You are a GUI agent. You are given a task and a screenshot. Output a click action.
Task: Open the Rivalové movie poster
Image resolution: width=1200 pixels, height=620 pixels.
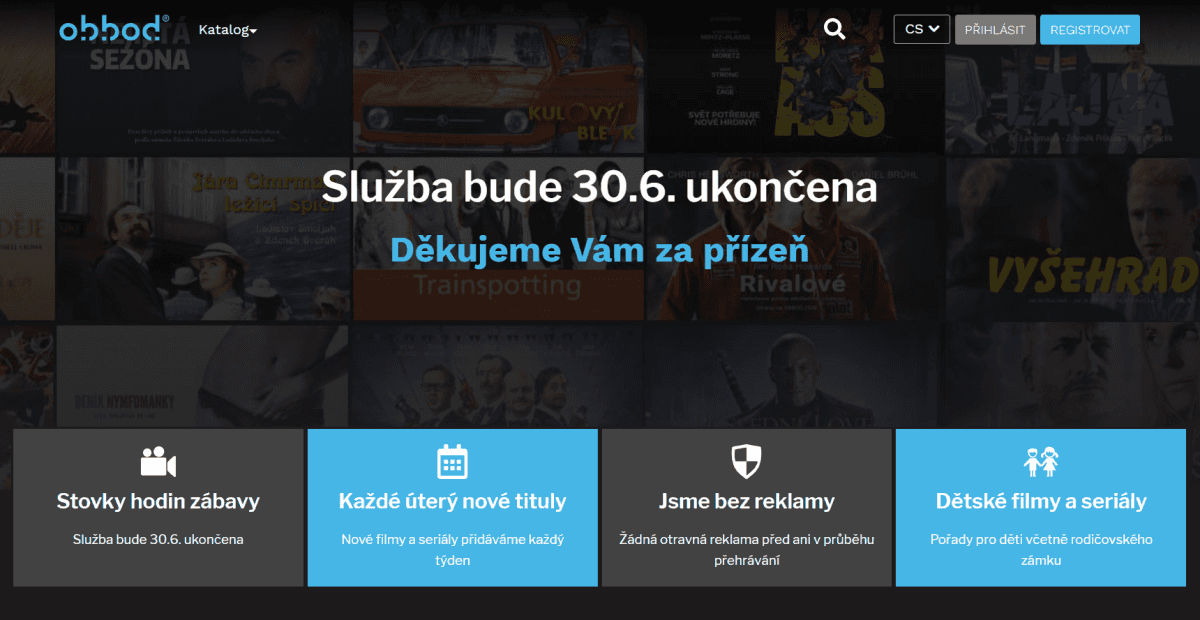coord(793,240)
